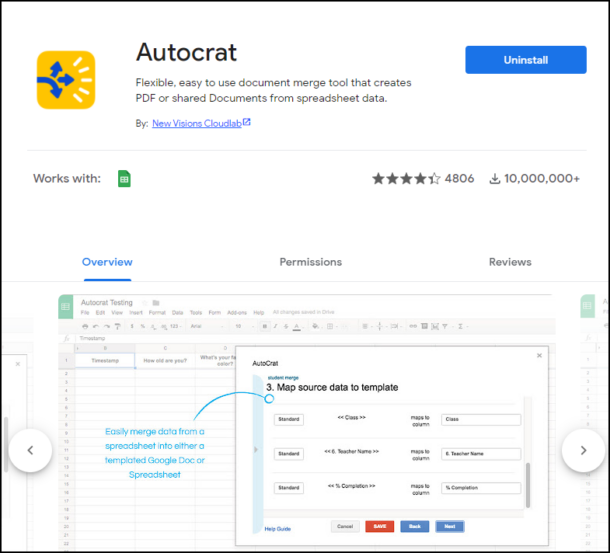This screenshot has height=553, width=610.
Task: Click the red SAVE button in dialog
Action: [379, 526]
